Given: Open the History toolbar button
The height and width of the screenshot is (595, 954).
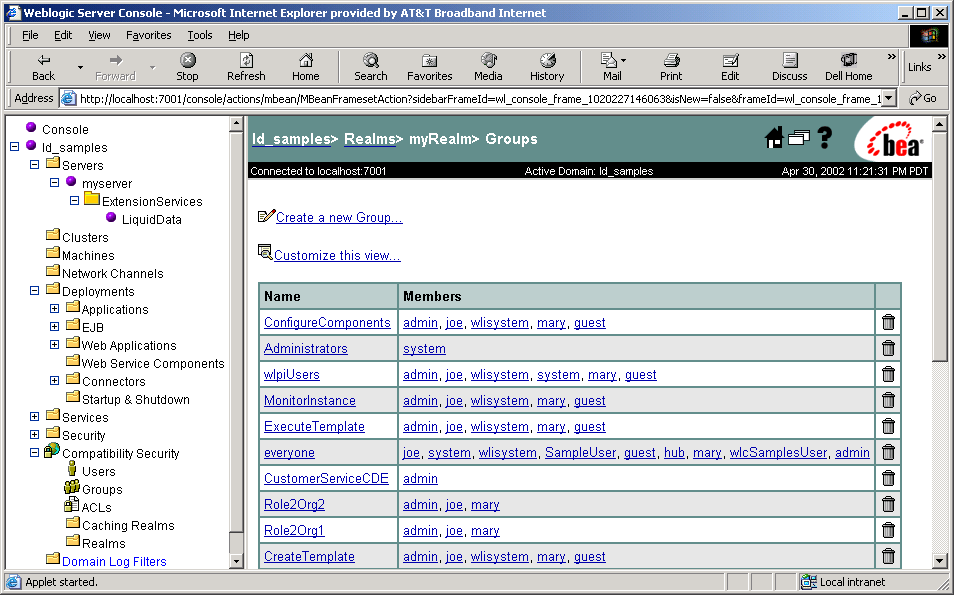Looking at the screenshot, I should pos(547,67).
